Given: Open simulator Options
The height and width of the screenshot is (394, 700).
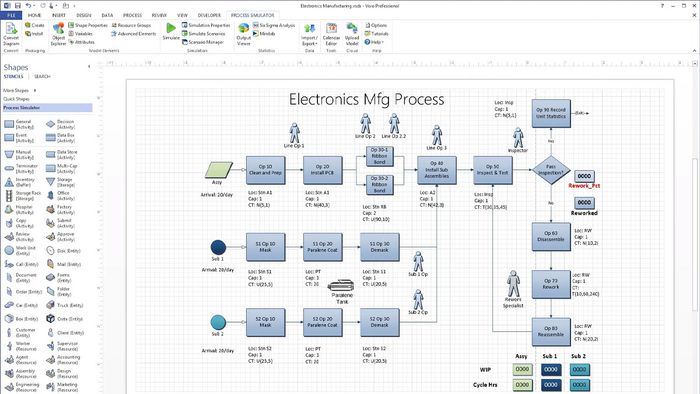Looking at the screenshot, I should pyautogui.click(x=376, y=25).
